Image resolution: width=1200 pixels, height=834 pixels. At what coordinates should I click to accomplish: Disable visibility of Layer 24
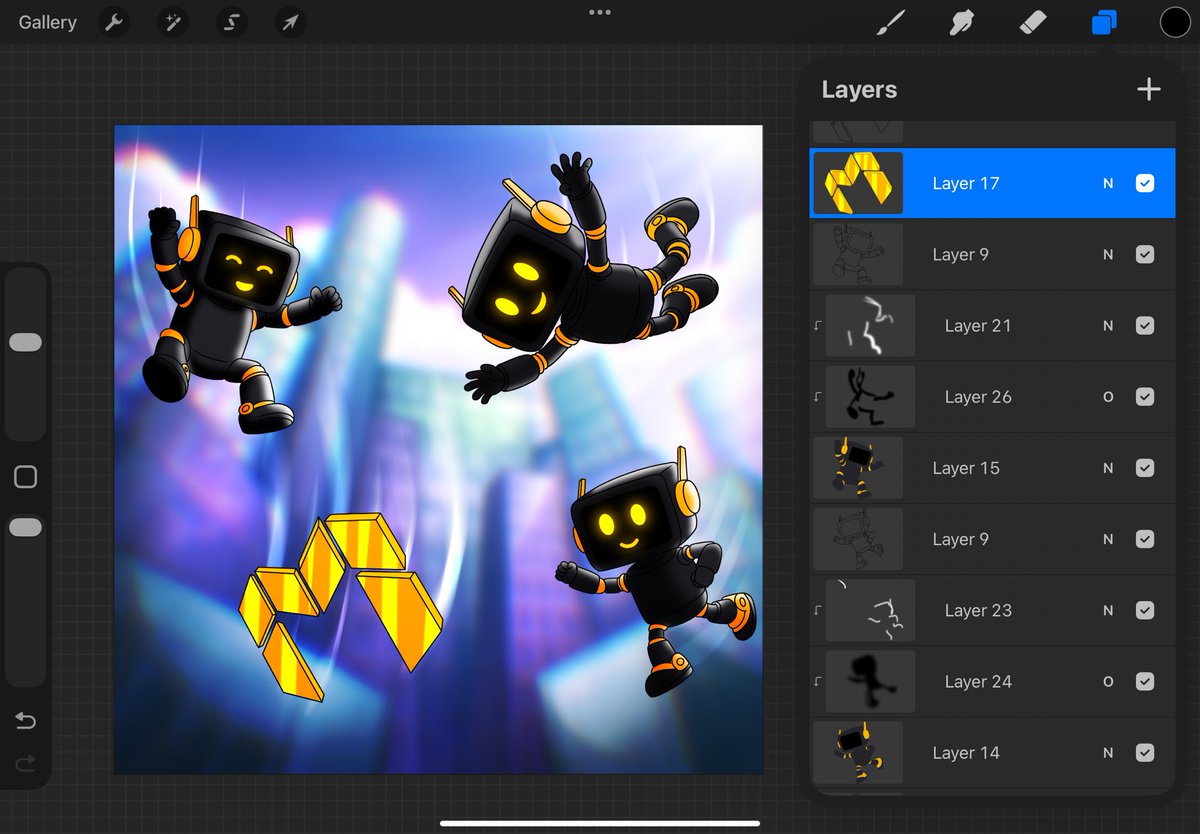pos(1145,681)
